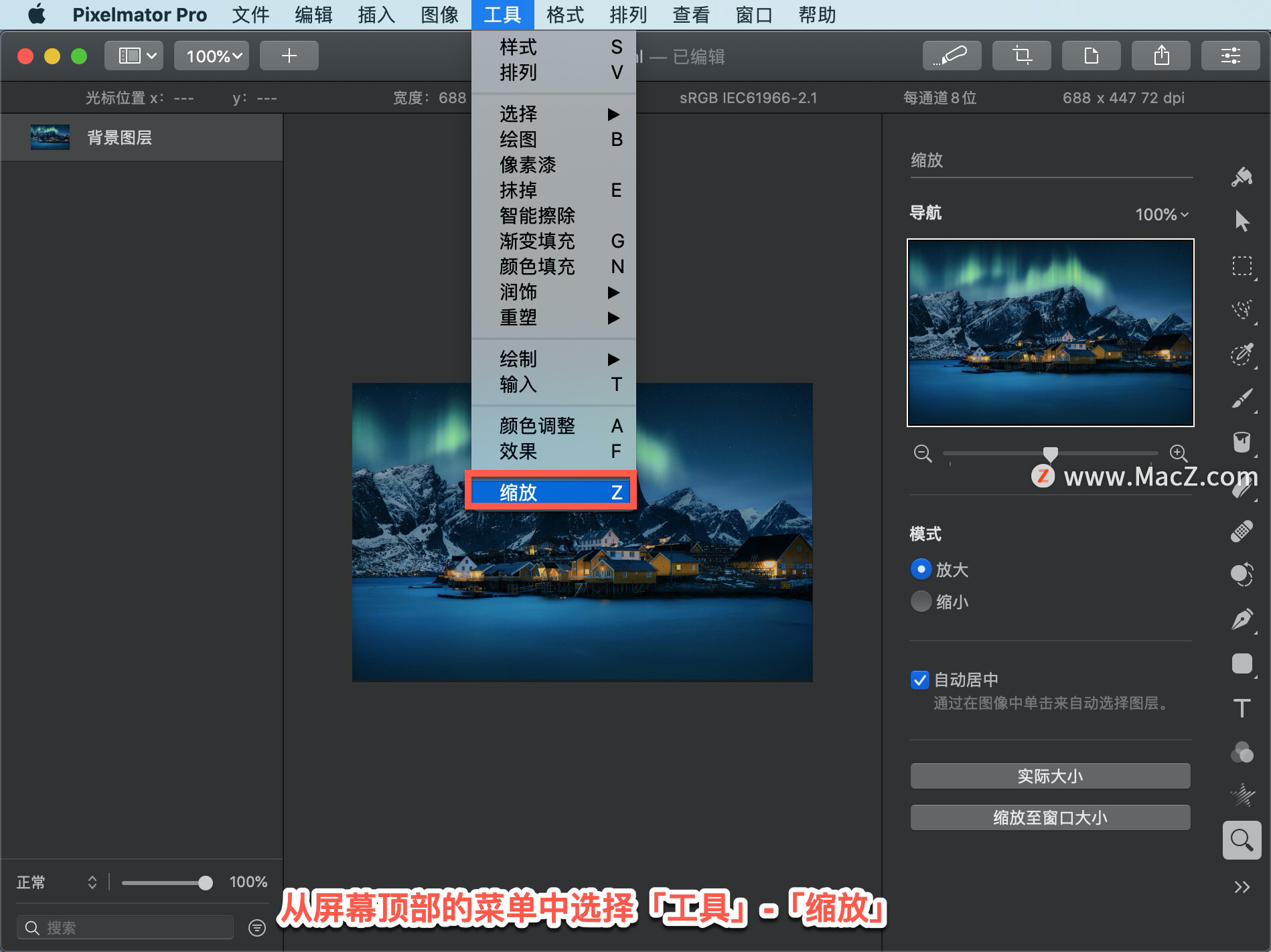Click the navigator preview thumbnail

click(1050, 333)
